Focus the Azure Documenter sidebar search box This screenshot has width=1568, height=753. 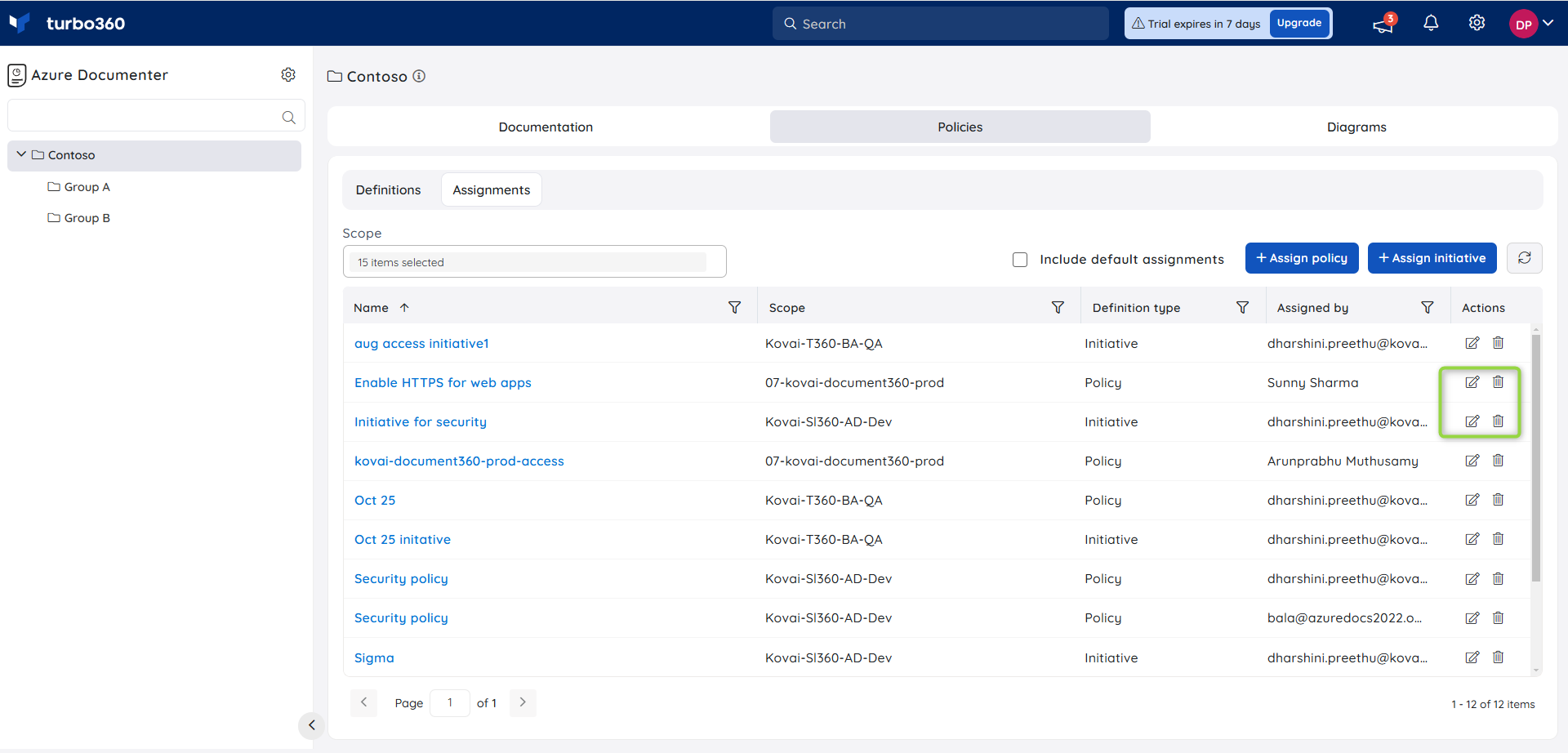tap(156, 116)
